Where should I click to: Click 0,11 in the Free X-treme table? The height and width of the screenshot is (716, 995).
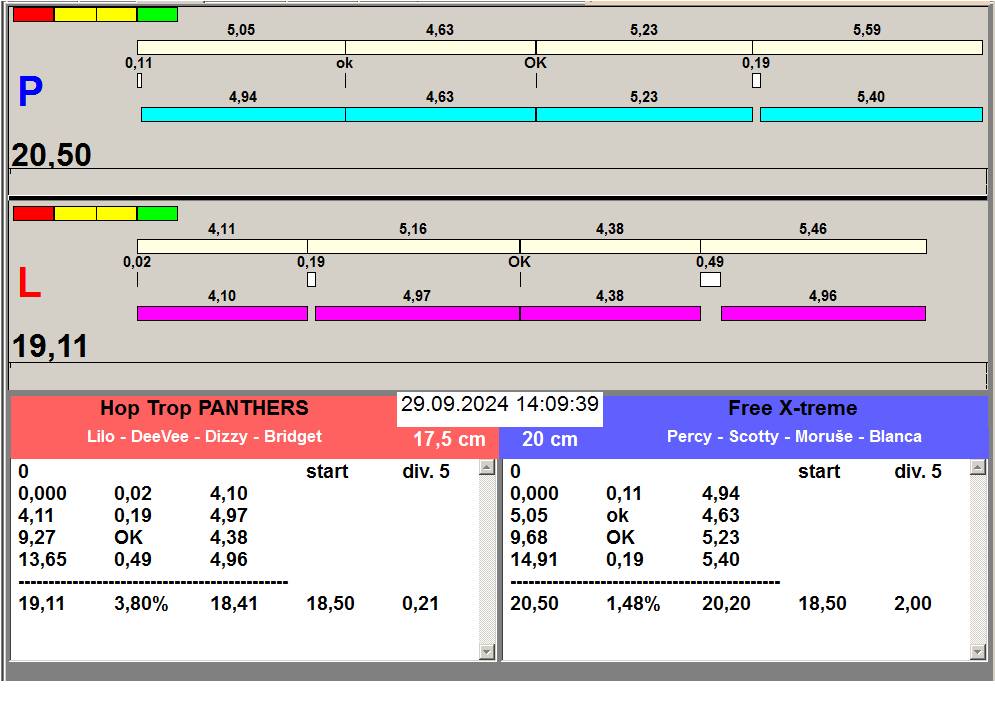624,494
